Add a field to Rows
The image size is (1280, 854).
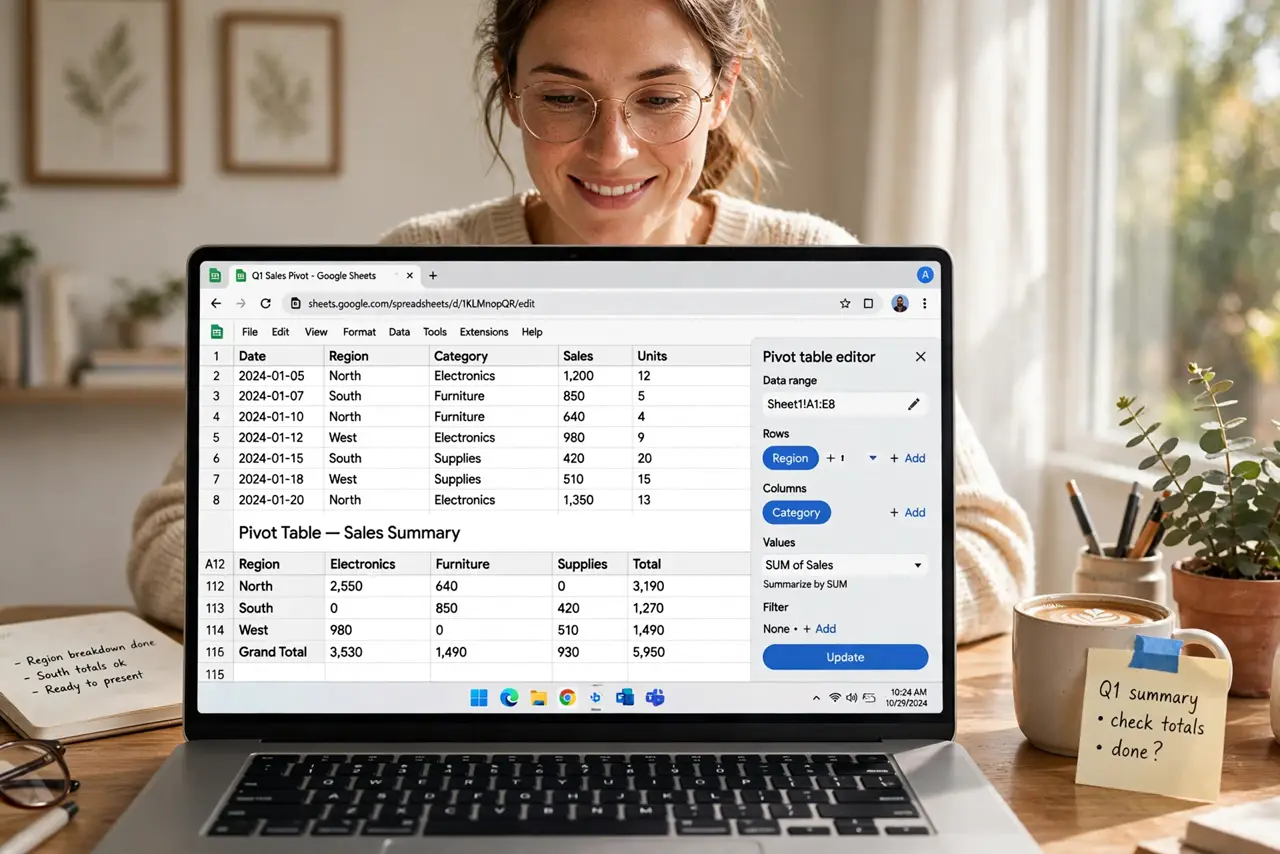coord(908,458)
